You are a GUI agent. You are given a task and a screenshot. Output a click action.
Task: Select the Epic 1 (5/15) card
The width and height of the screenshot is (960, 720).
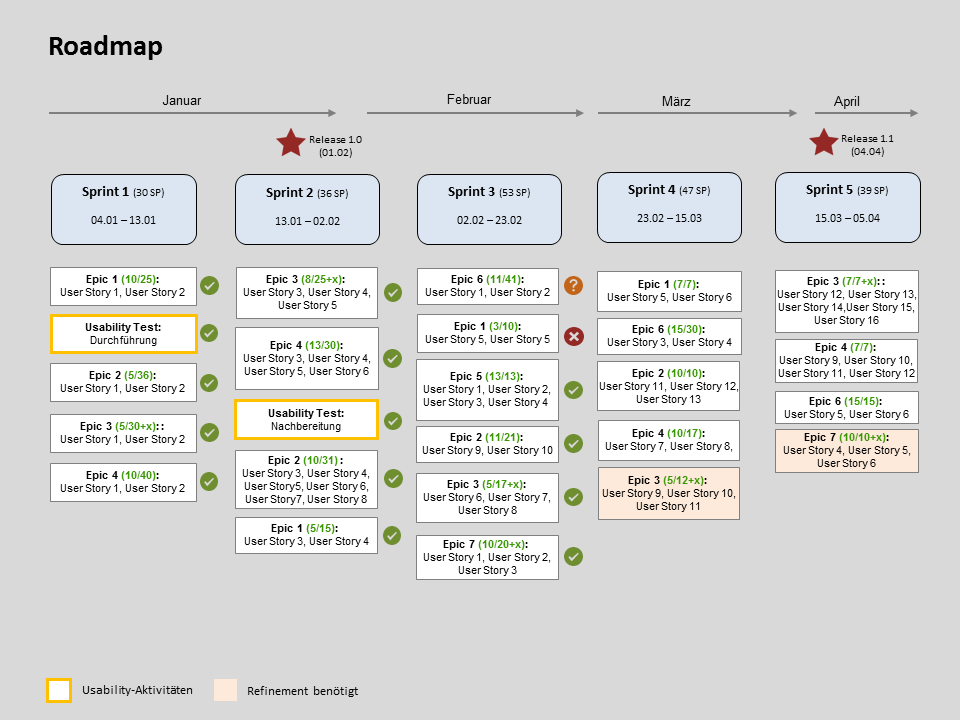(x=306, y=535)
